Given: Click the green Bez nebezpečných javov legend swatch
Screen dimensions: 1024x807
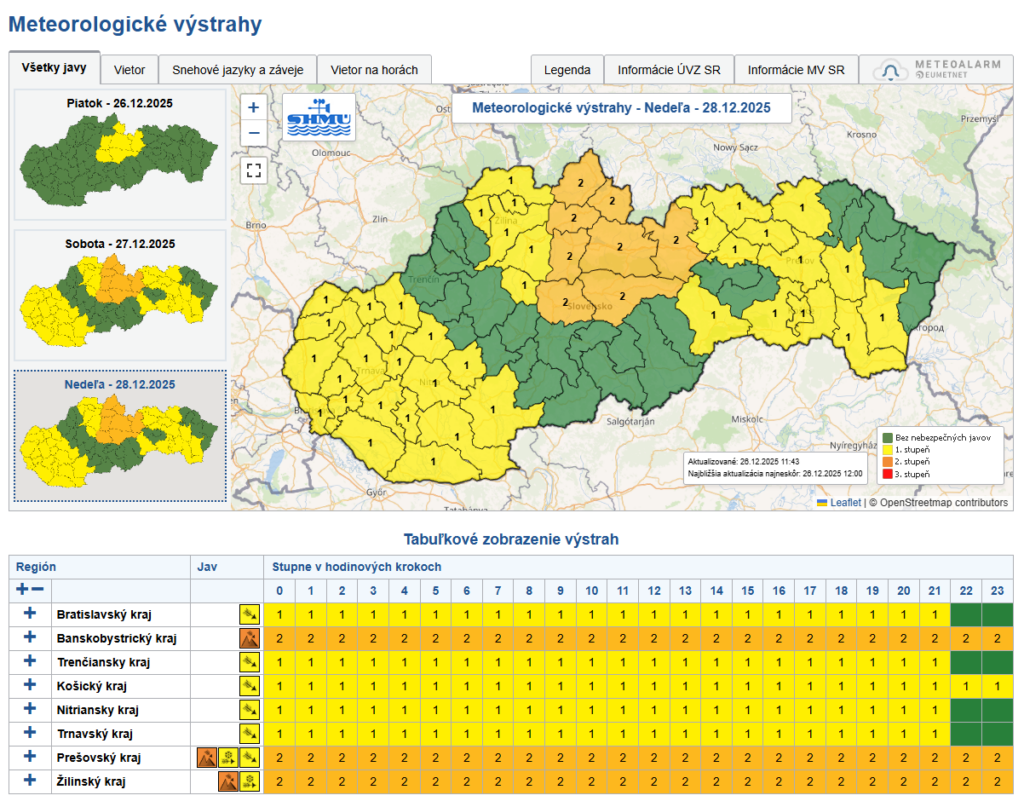Looking at the screenshot, I should [887, 437].
